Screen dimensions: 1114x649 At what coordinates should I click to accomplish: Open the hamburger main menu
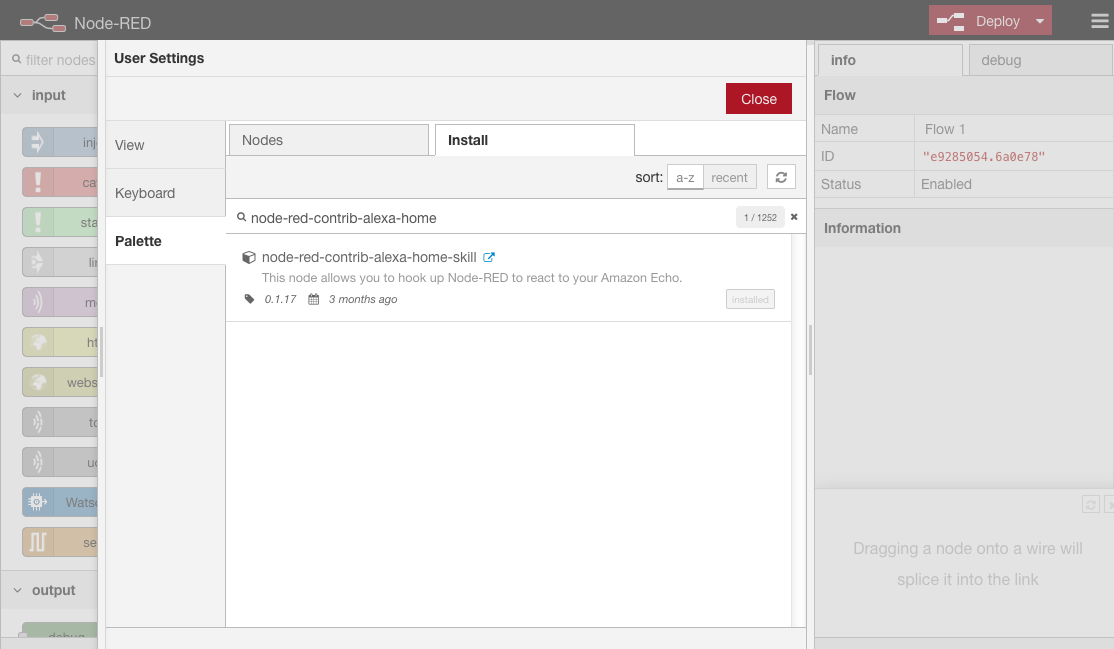(x=1099, y=21)
